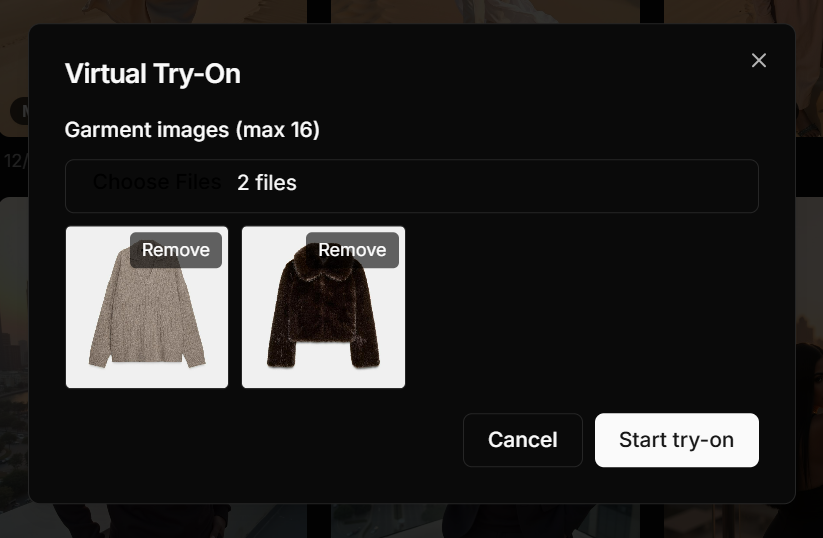Viewport: 823px width, 538px height.
Task: Click the 'Garment images (max 16)' label
Action: point(192,130)
